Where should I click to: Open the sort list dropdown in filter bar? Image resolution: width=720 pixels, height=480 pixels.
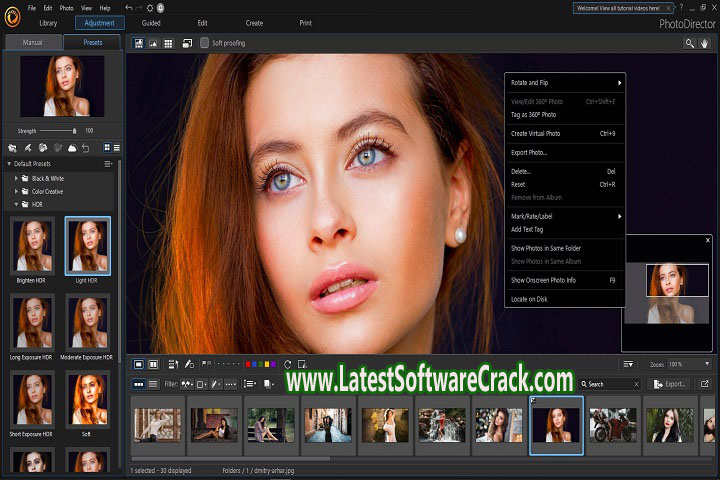click(x=250, y=384)
